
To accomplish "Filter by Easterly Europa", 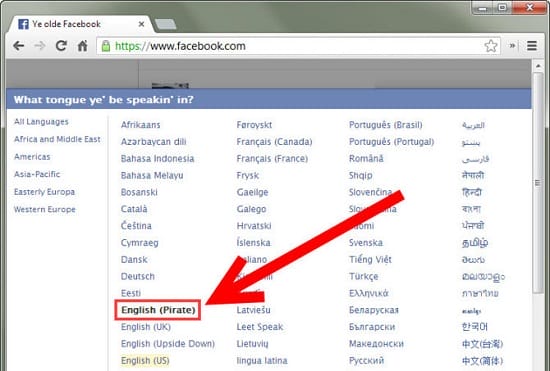I will [x=45, y=192].
